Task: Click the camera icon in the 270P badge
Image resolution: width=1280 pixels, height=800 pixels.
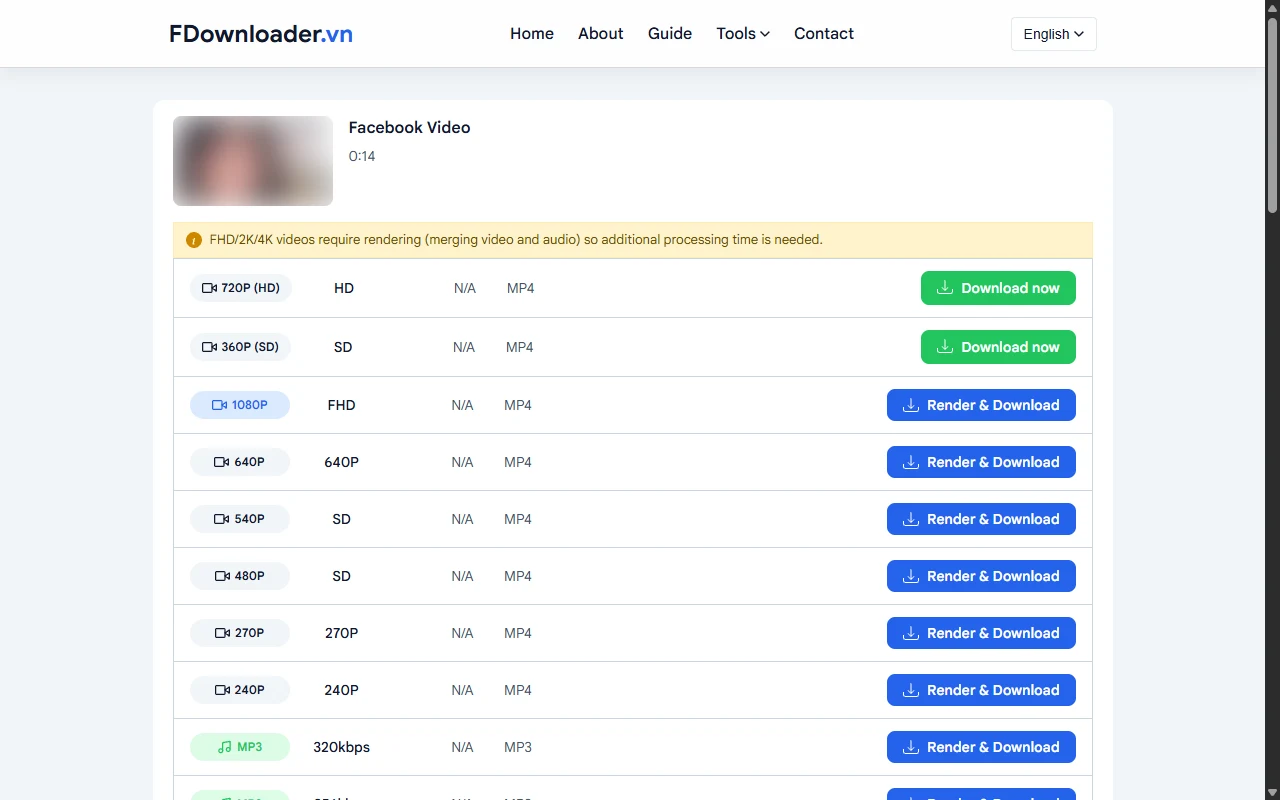Action: (x=222, y=633)
